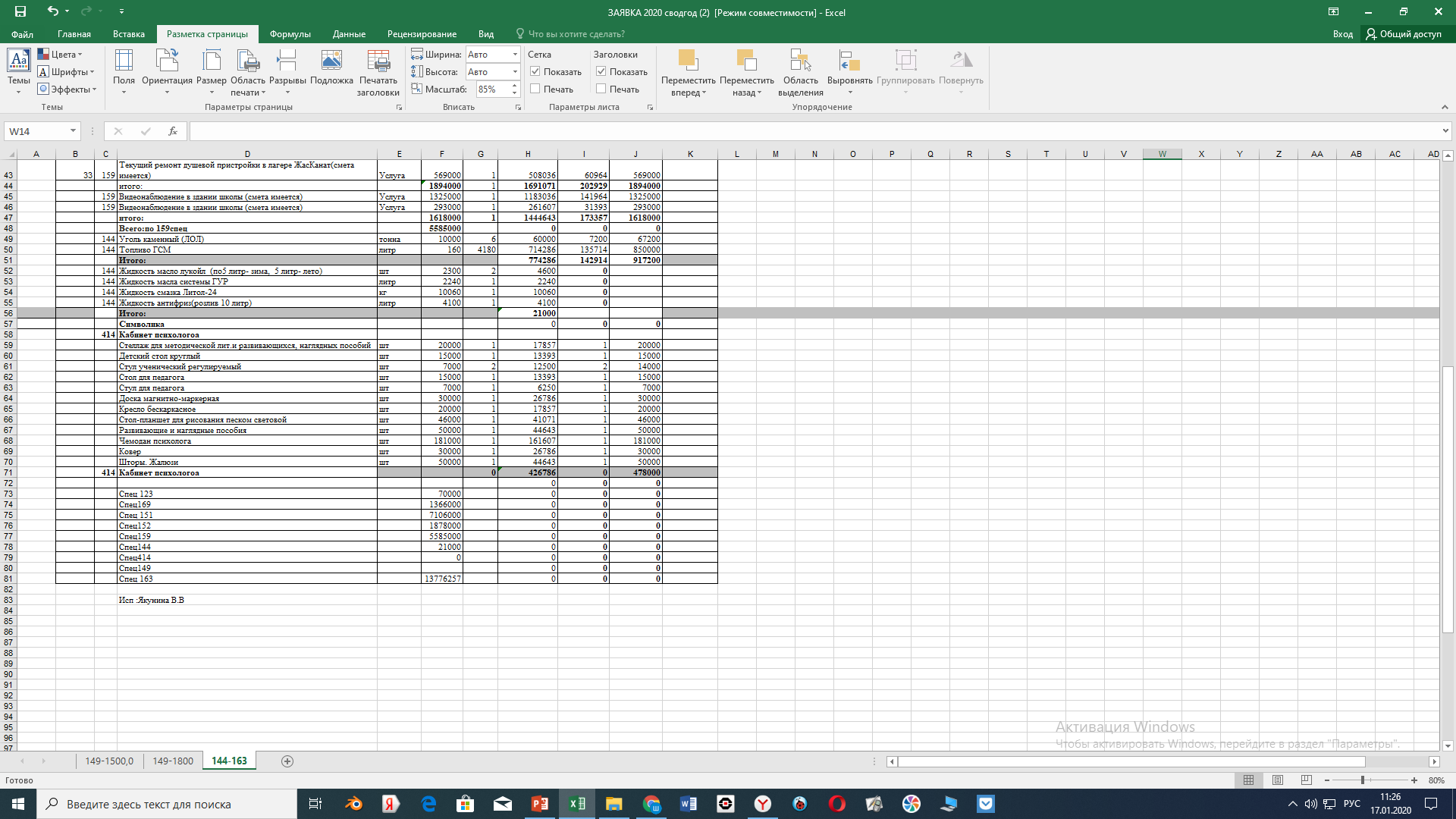
Task: Expand the Fonts (Шрифты) dropdown
Action: (66, 72)
